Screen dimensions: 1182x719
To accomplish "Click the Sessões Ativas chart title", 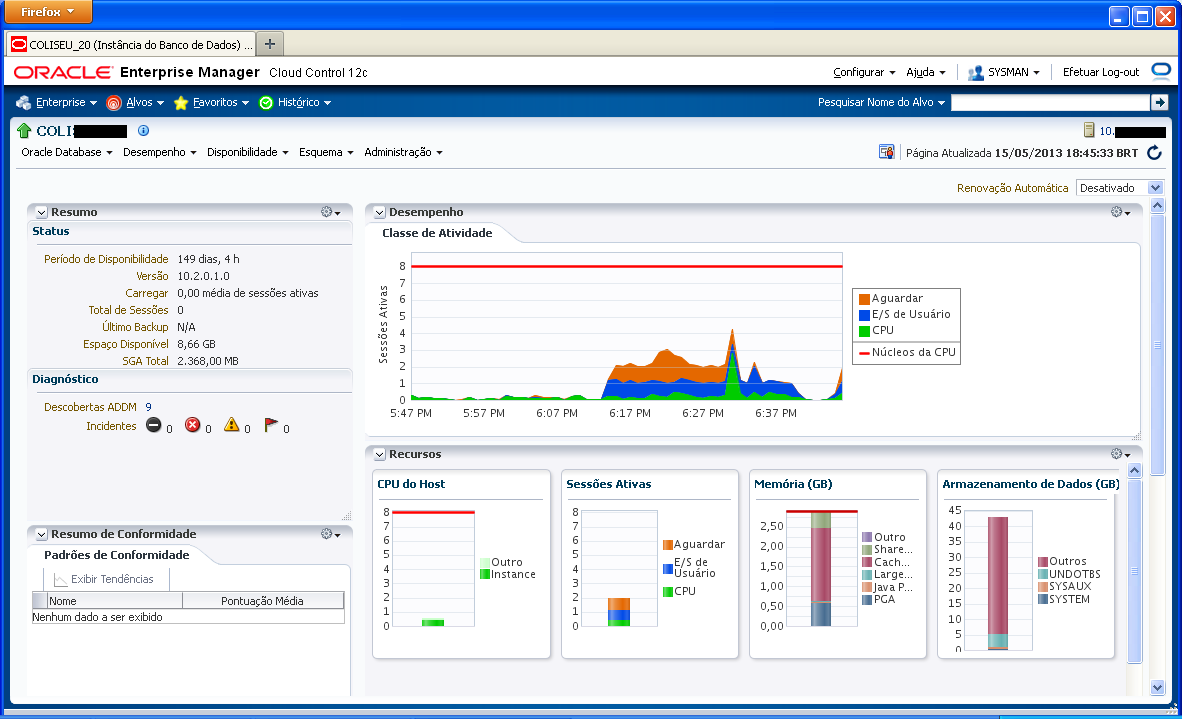I will (608, 484).
